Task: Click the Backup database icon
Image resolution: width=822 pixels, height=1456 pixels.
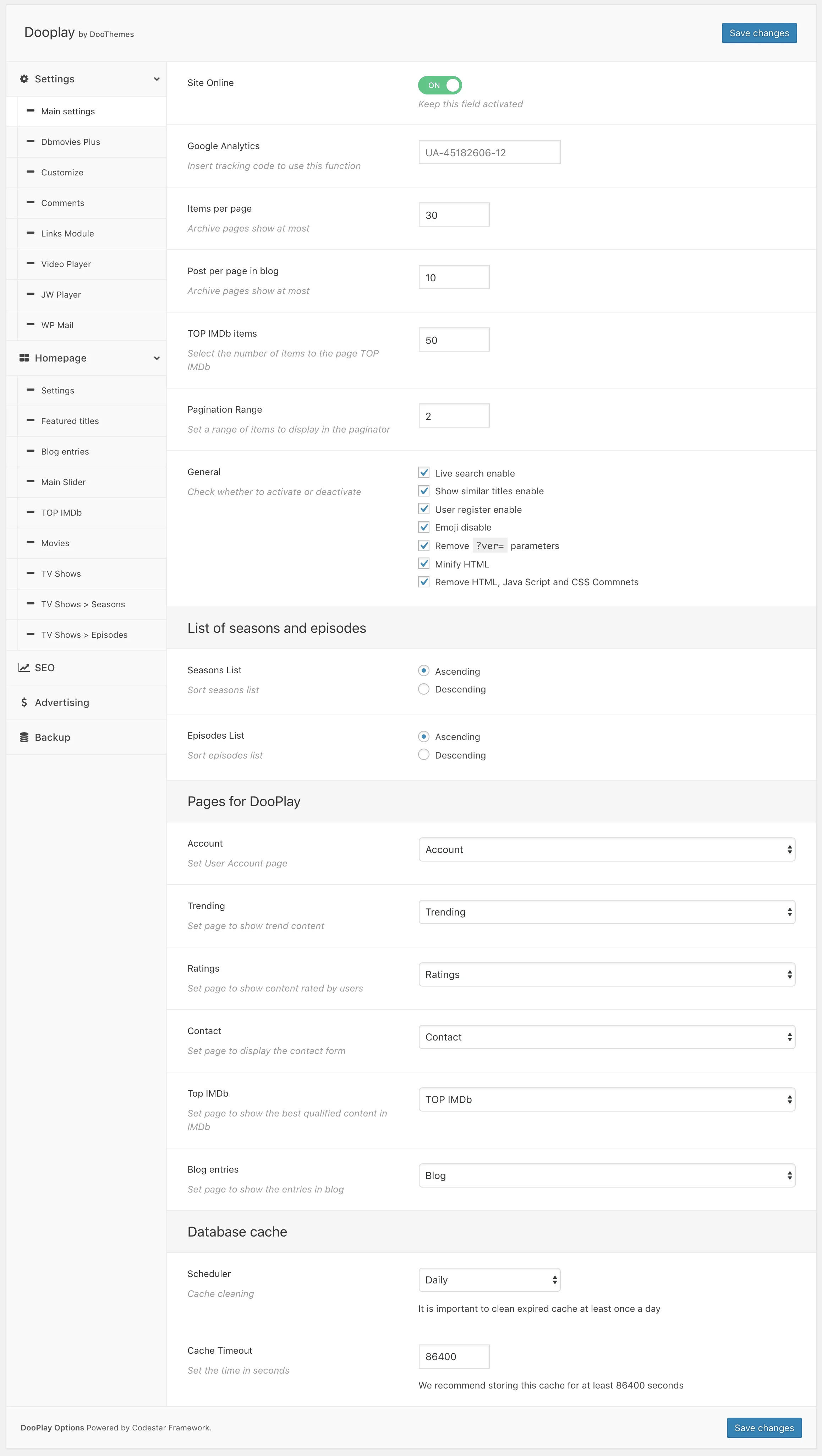Action: pos(24,737)
